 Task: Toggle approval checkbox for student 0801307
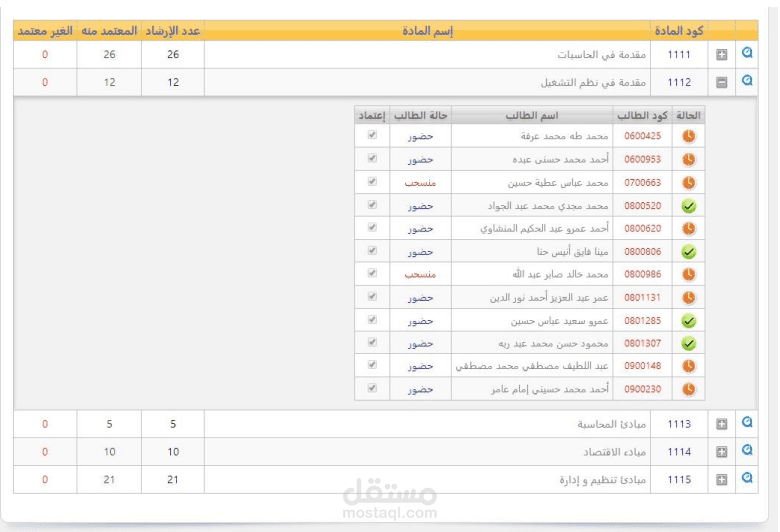[x=372, y=342]
